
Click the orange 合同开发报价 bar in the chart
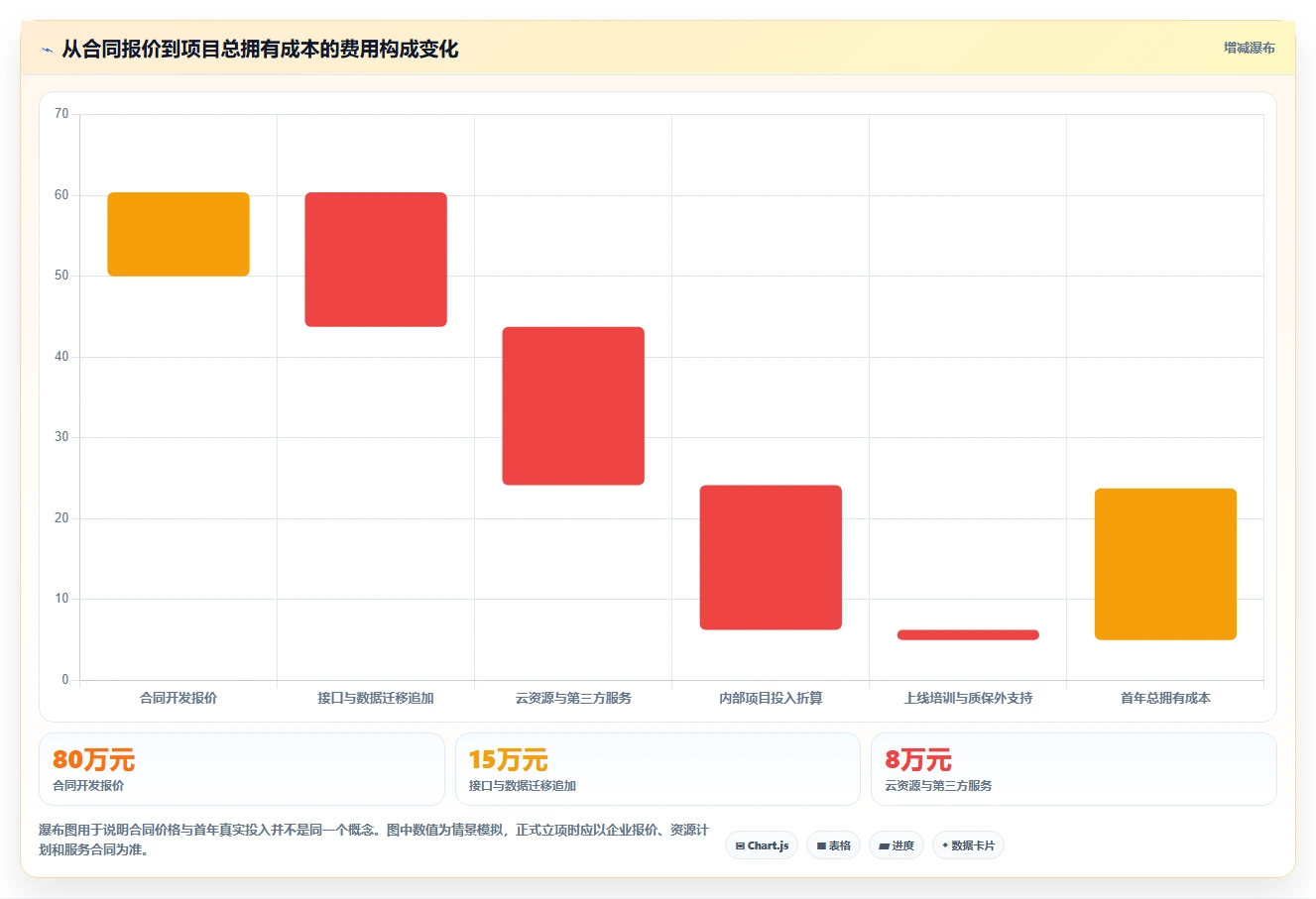click(179, 234)
